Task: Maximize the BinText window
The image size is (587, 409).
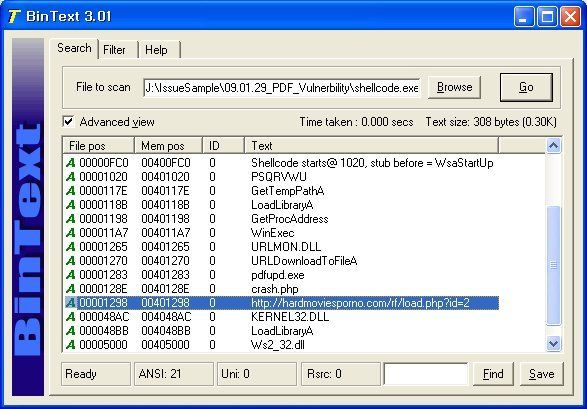Action: pos(547,16)
